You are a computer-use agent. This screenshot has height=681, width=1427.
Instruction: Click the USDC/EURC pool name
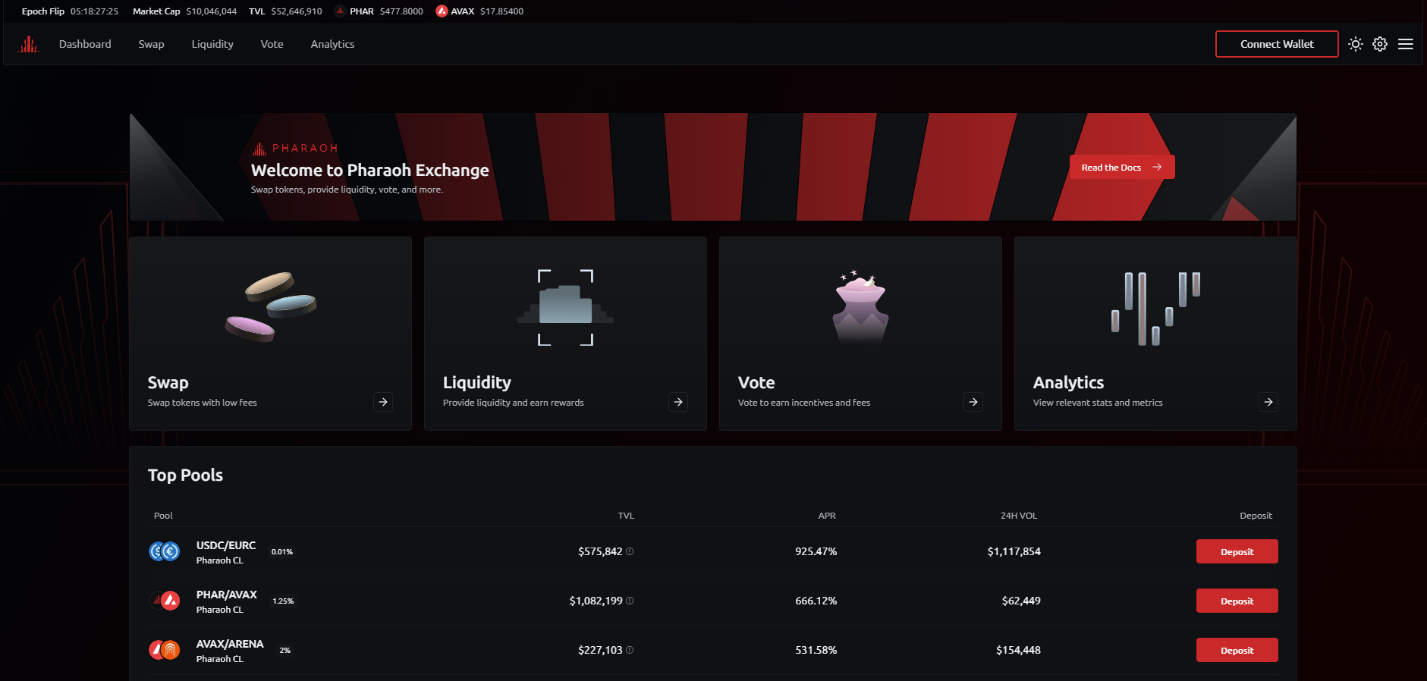click(226, 545)
